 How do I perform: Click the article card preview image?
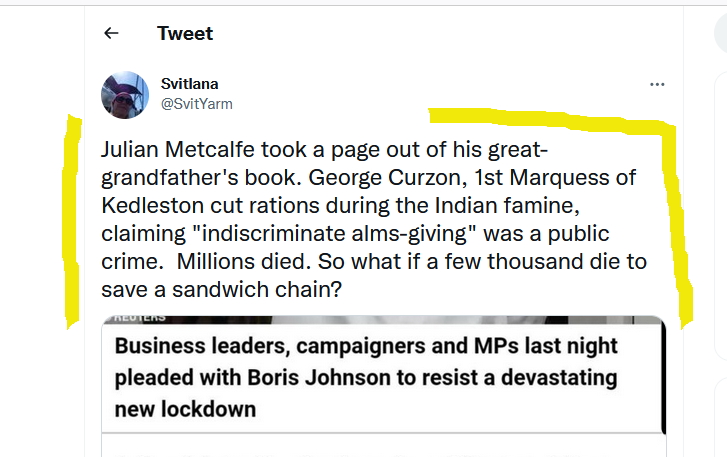(400, 320)
